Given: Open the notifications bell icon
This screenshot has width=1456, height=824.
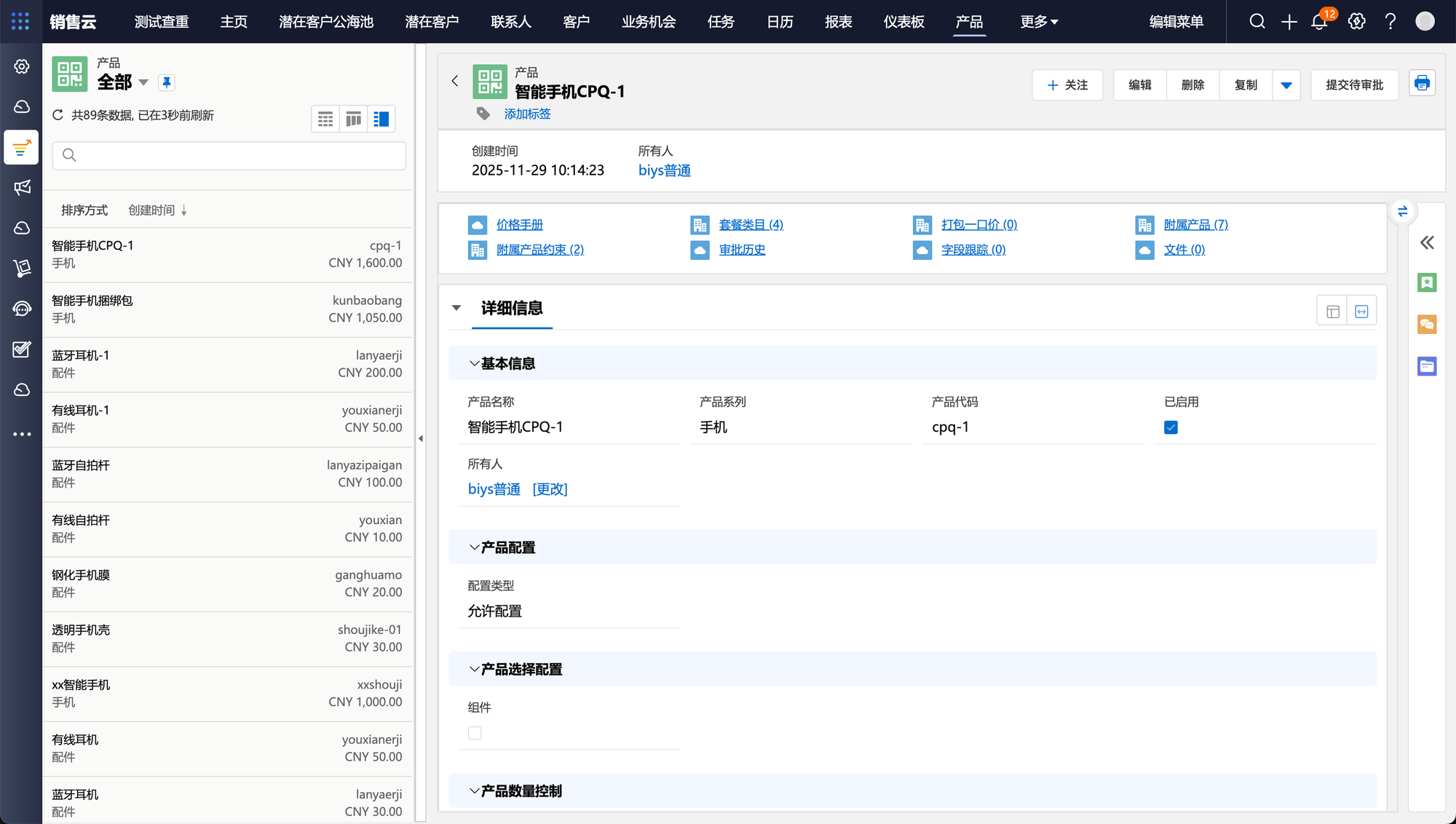Looking at the screenshot, I should point(1318,22).
